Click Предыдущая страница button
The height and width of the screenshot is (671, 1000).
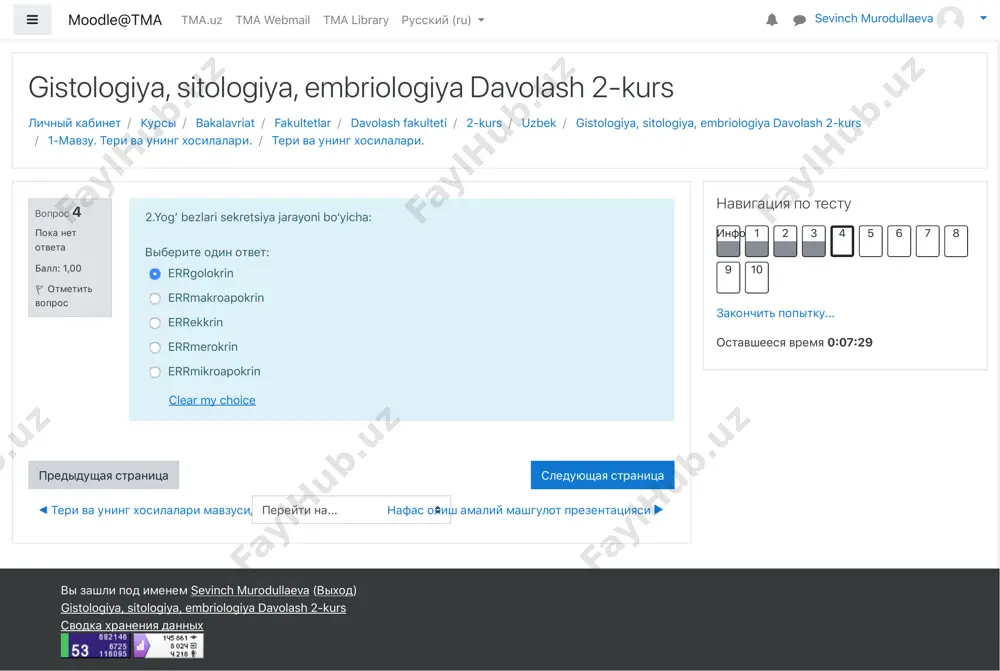click(103, 475)
